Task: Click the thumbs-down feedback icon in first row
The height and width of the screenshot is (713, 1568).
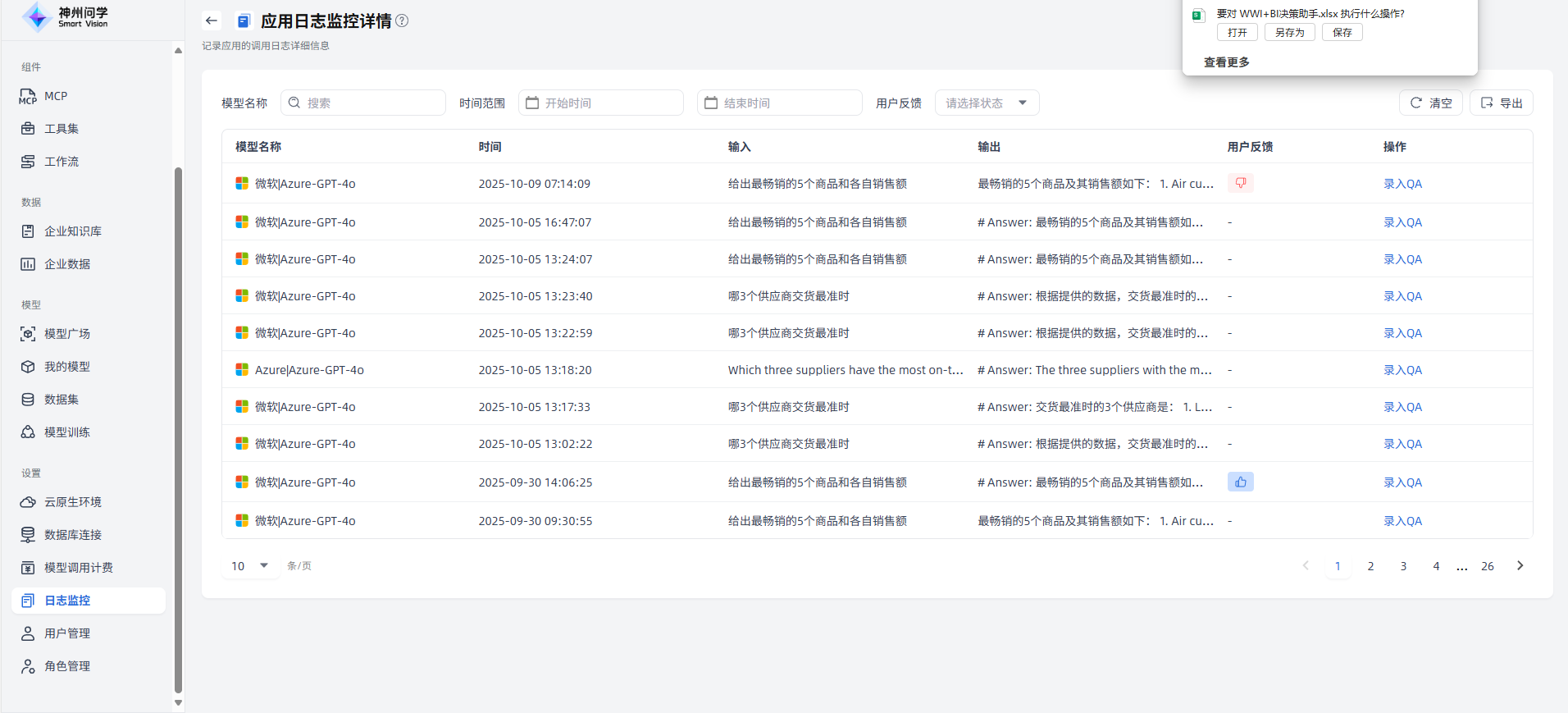Action: coord(1240,183)
